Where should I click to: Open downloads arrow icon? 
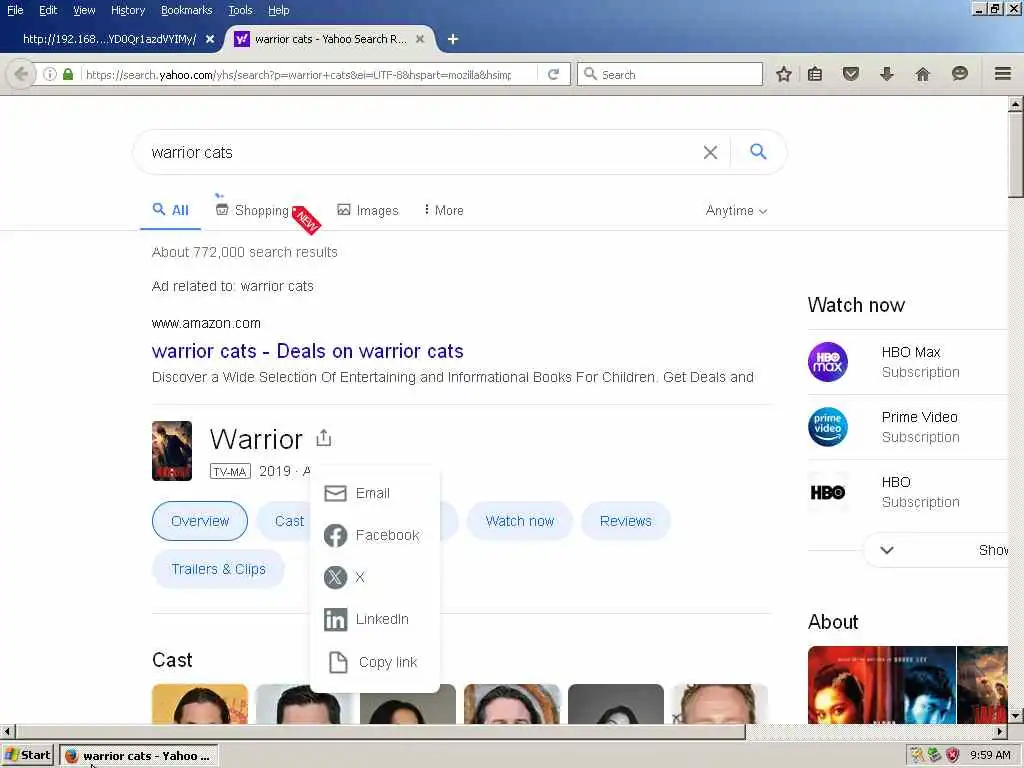coord(886,74)
